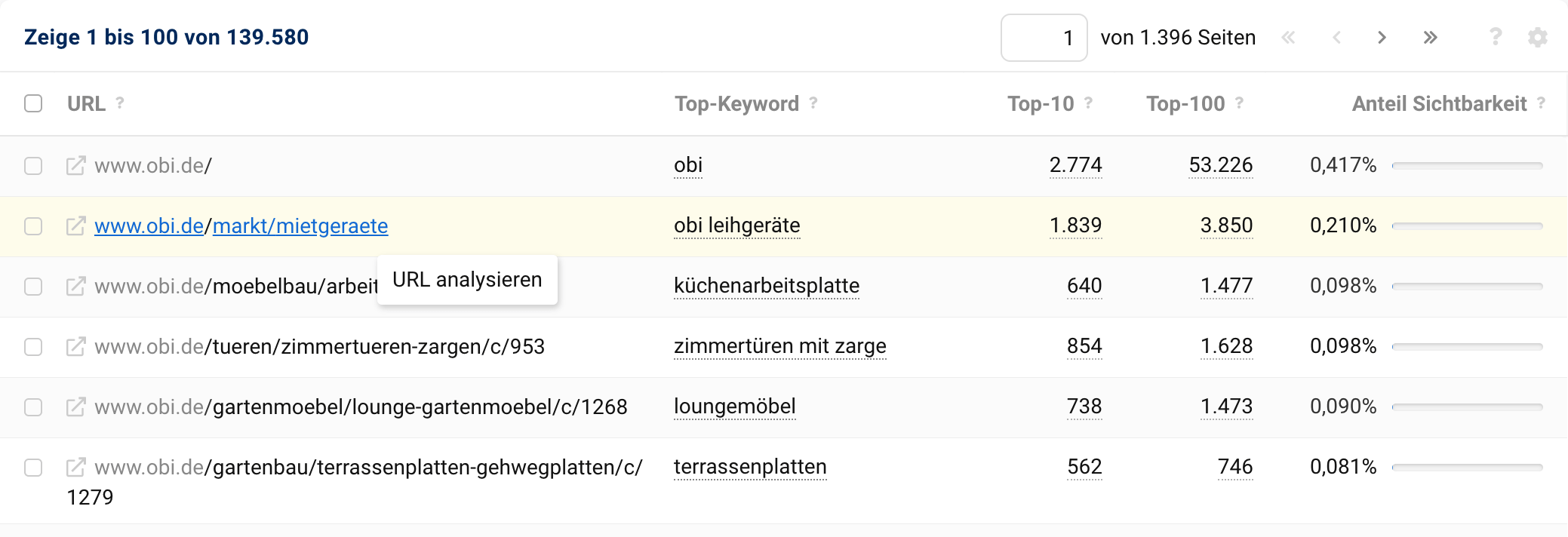Click the table settings gear icon

(x=1537, y=37)
